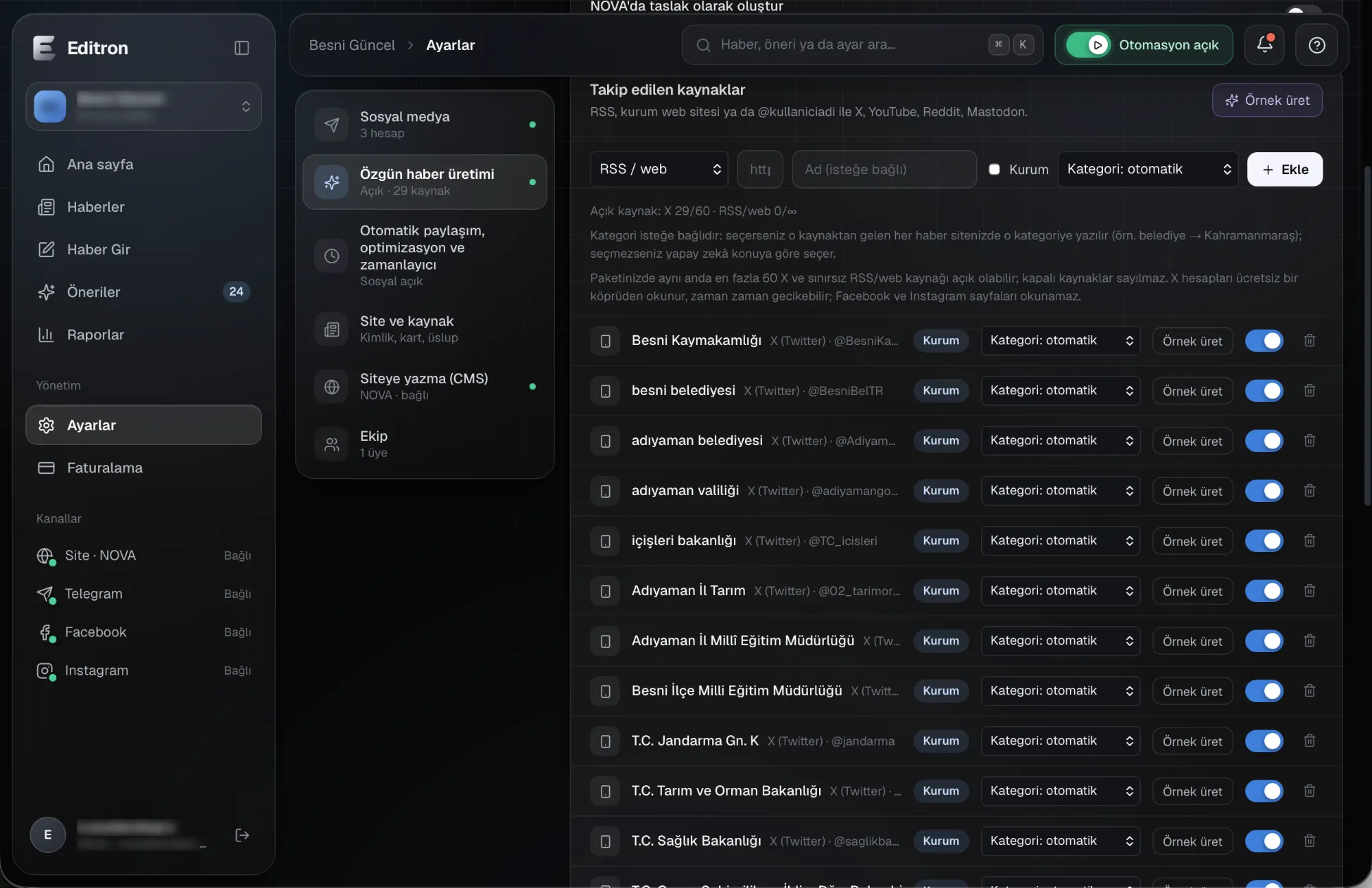Turn off the T.C. Sağlık Bakanlığı toggle
Screen dimensions: 1372x888
click(1264, 841)
